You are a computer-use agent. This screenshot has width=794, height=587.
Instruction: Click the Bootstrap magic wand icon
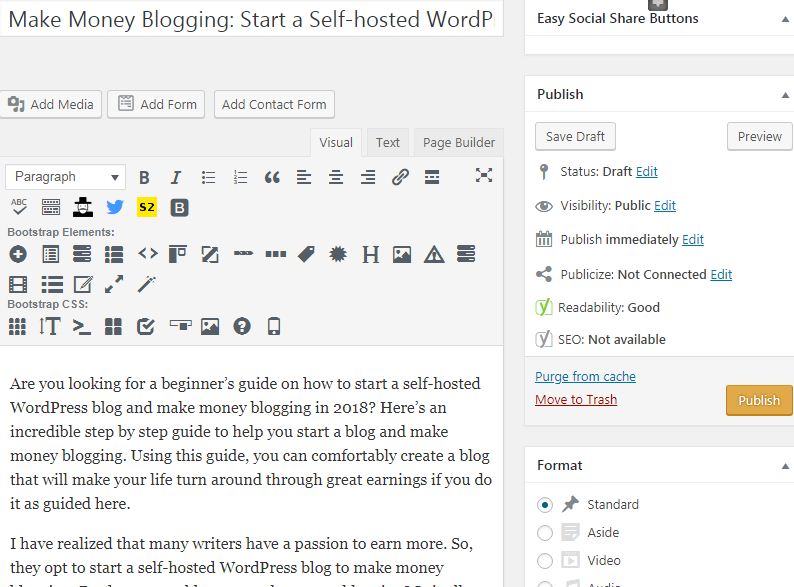(147, 284)
